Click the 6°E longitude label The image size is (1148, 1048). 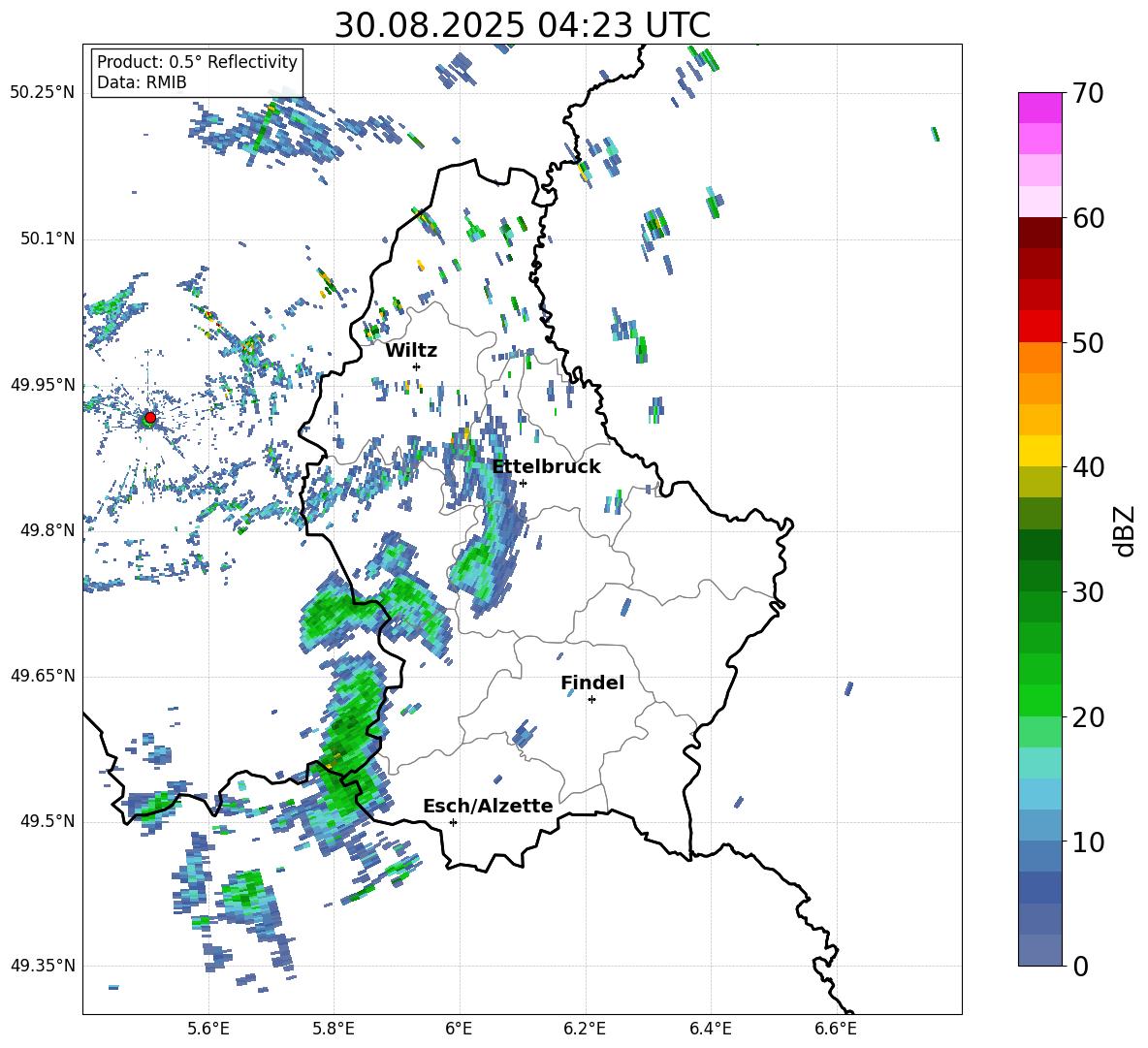click(459, 1029)
